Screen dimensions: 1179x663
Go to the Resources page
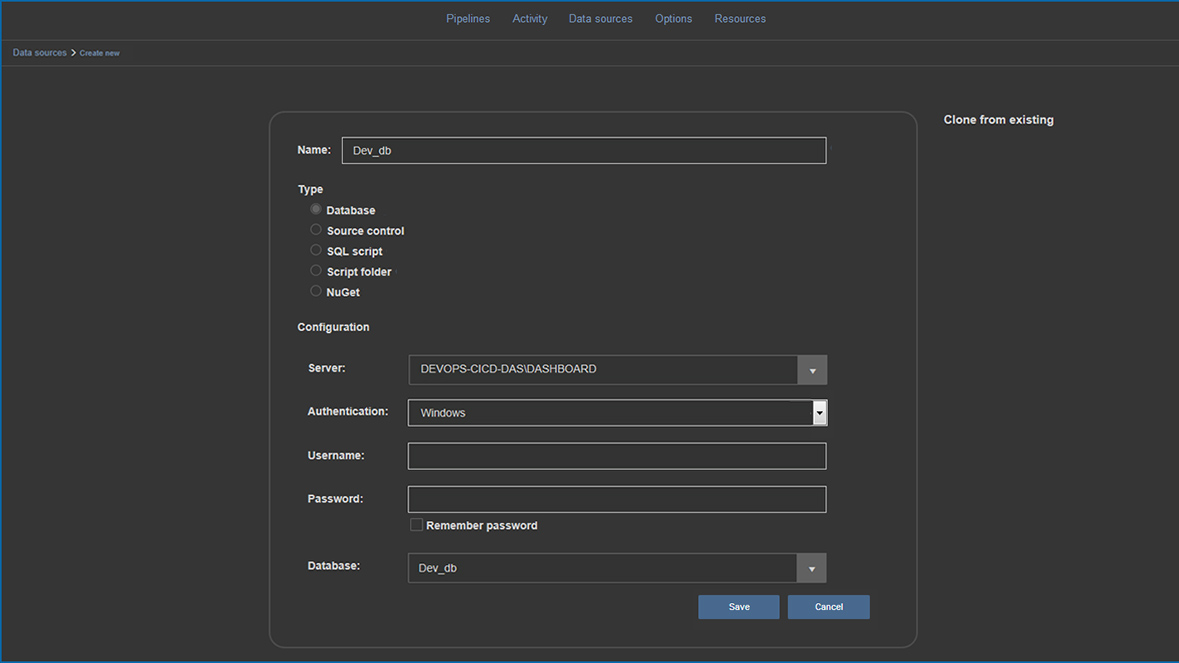click(x=740, y=18)
